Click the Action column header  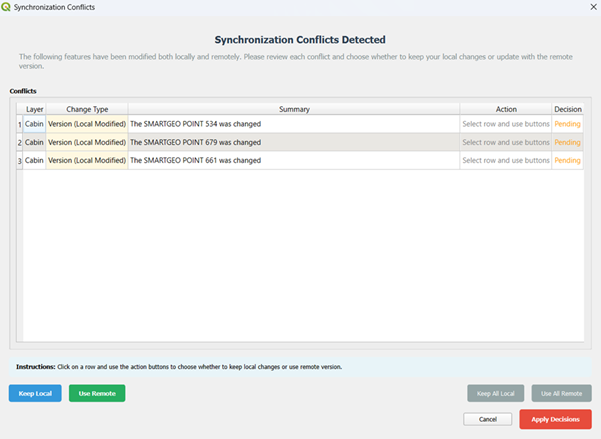pos(506,109)
